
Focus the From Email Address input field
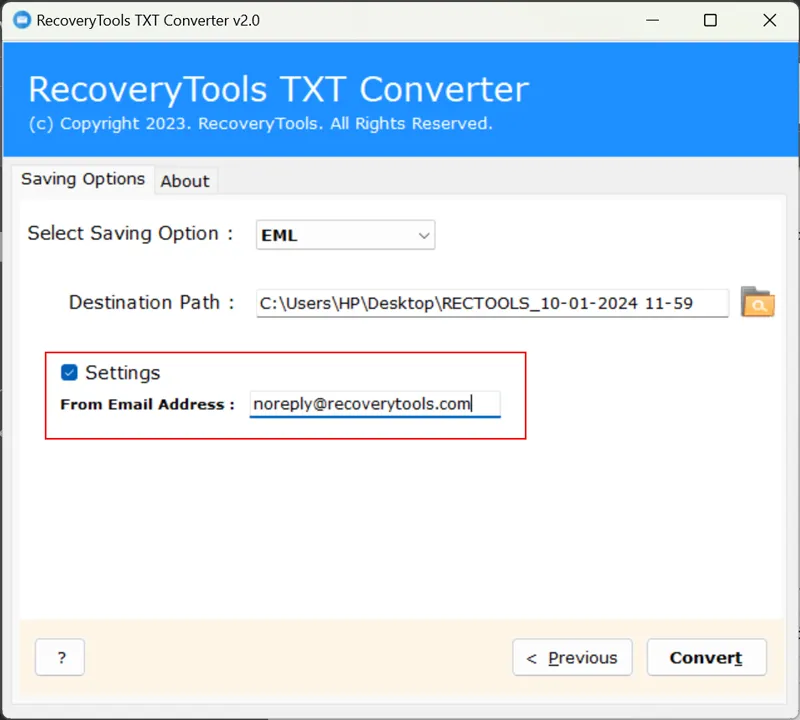374,404
